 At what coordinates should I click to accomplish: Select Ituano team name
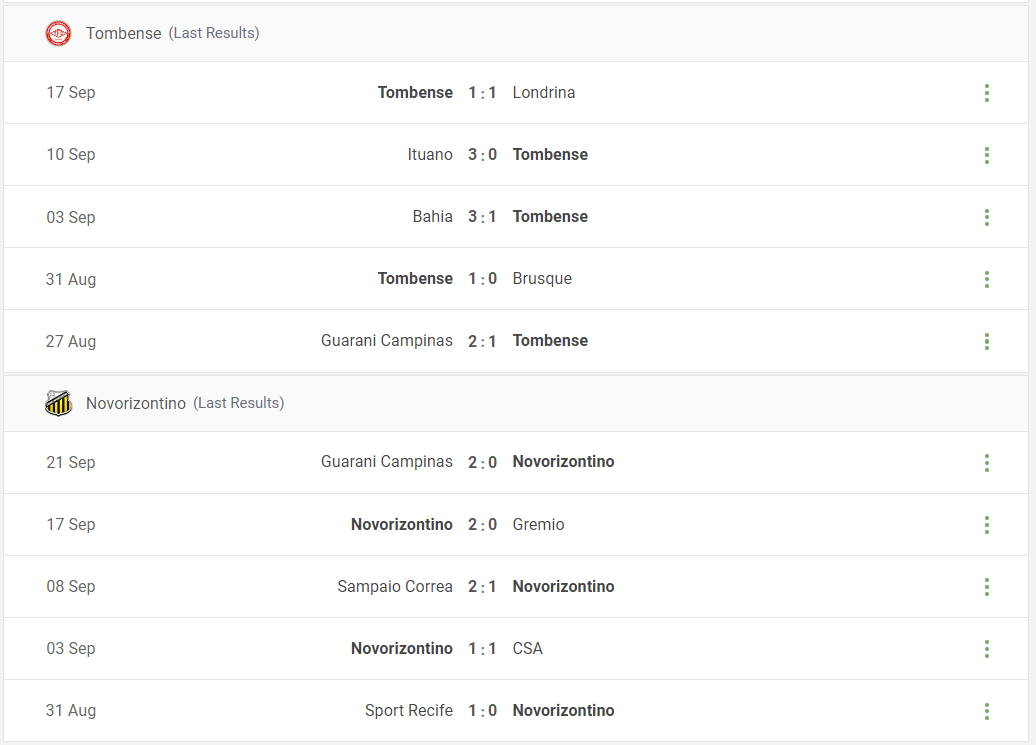[430, 155]
